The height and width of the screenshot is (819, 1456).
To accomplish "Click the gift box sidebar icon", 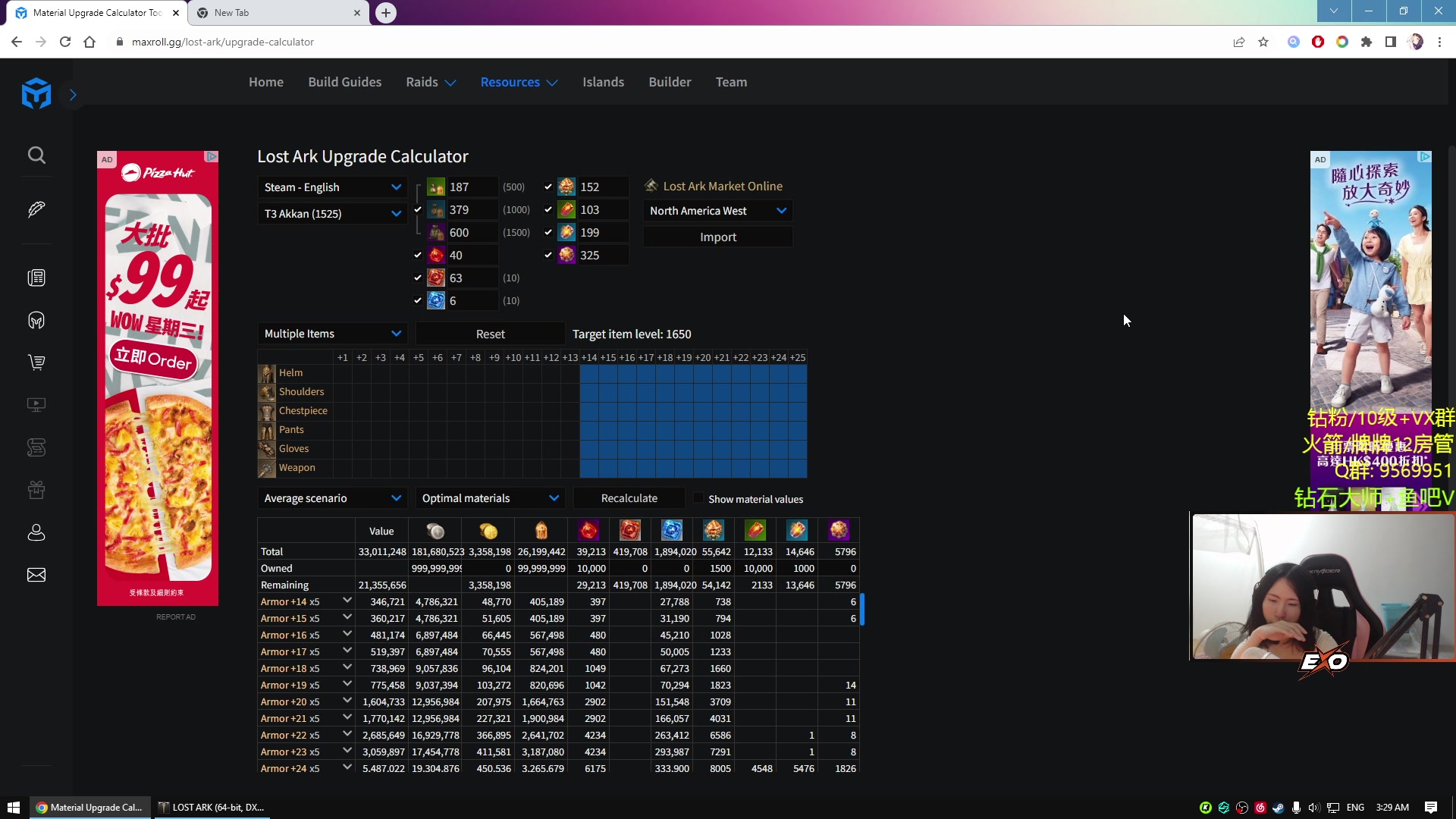I will 36,490.
